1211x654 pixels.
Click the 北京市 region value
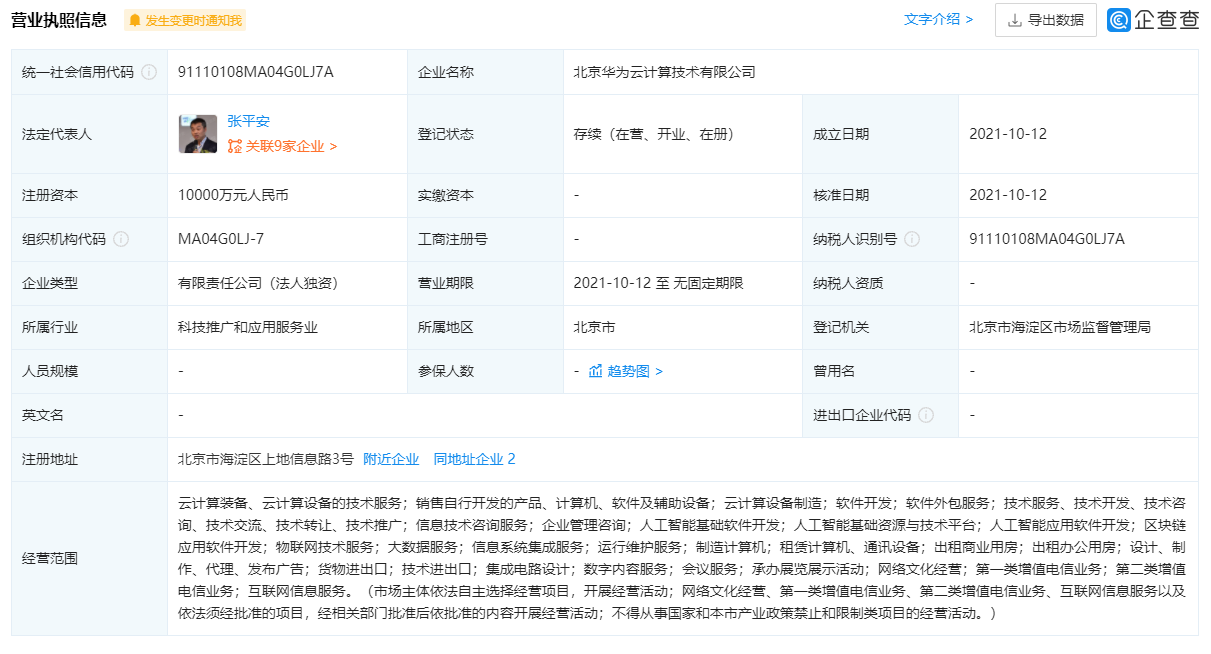(594, 327)
